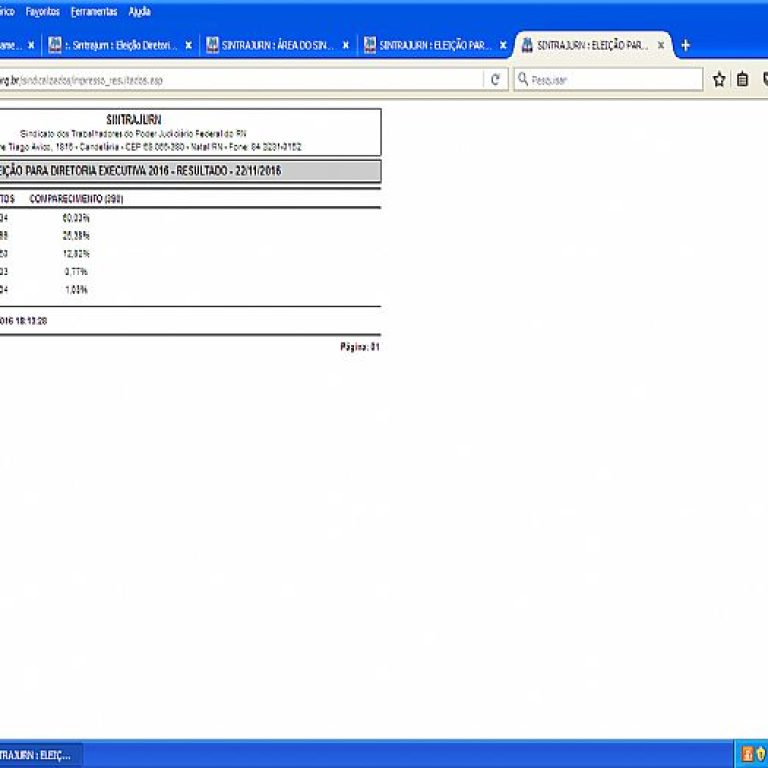Bookmark this page with star icon
Screen dimensions: 768x768
pos(719,79)
